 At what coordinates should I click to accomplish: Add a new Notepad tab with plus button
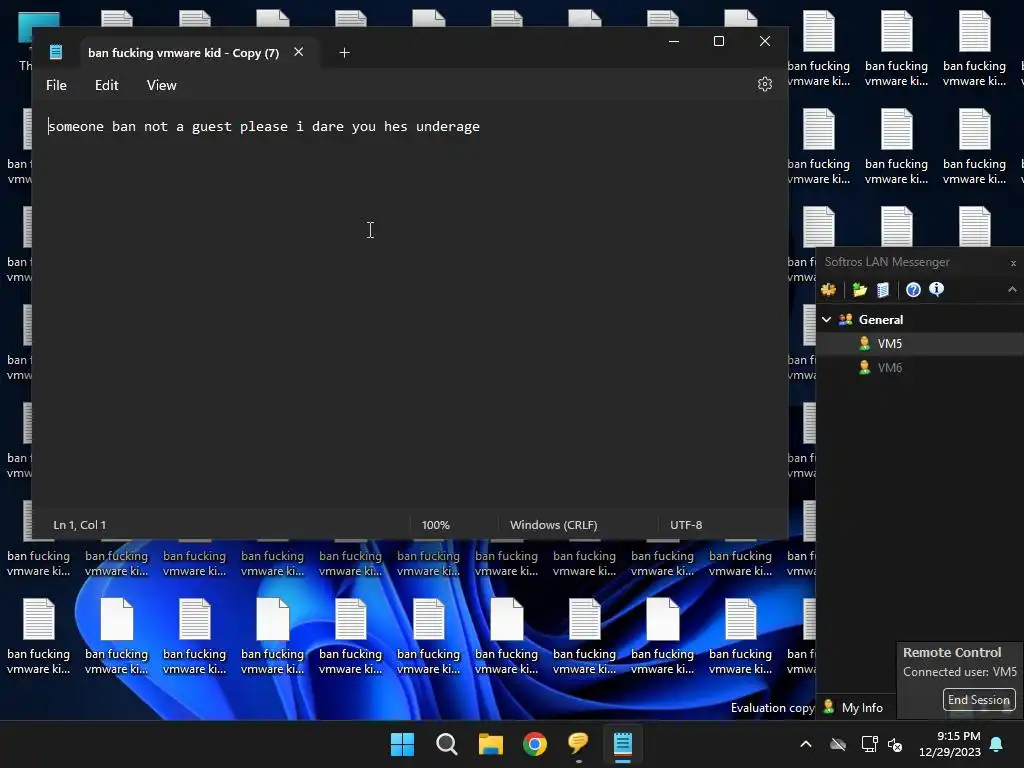[345, 53]
